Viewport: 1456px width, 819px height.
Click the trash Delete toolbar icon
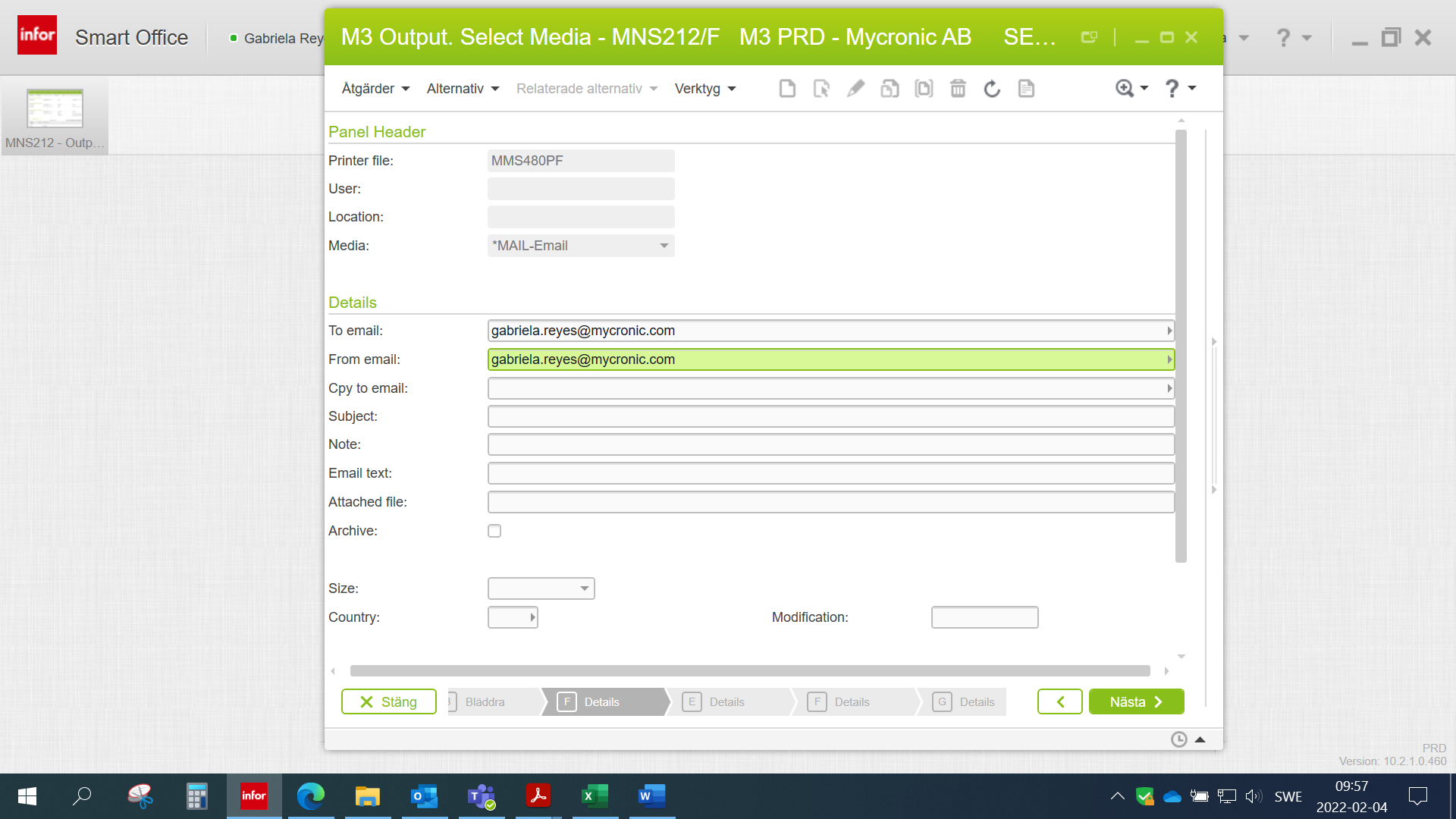click(x=958, y=89)
